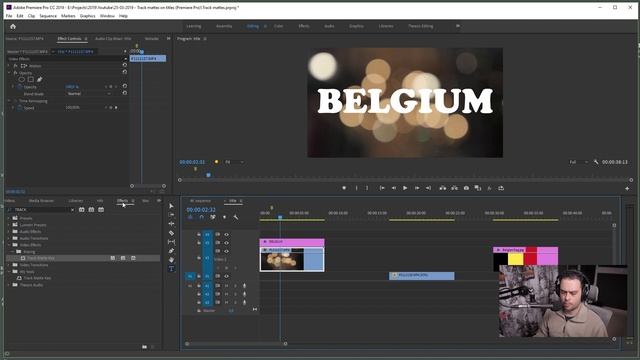
Task: Collapse the Opacity effect properties
Action: (9, 73)
